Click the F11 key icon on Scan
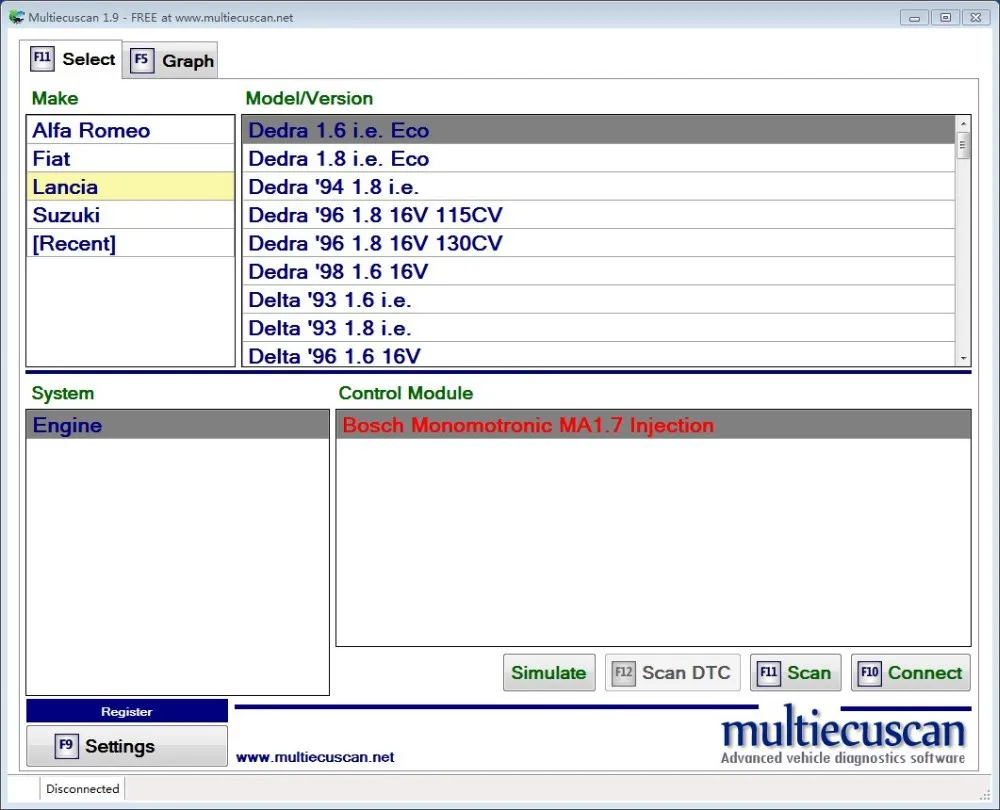This screenshot has height=810, width=1000. click(768, 673)
